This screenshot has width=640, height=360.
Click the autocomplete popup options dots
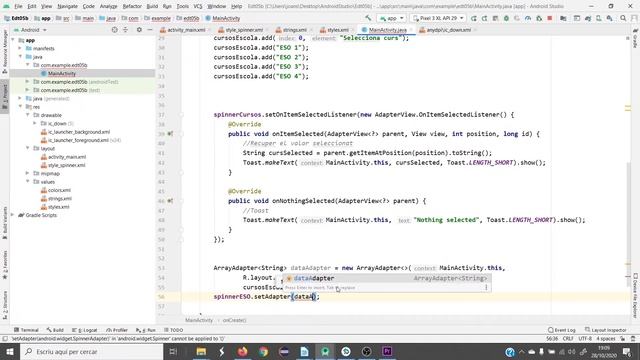click(486, 287)
